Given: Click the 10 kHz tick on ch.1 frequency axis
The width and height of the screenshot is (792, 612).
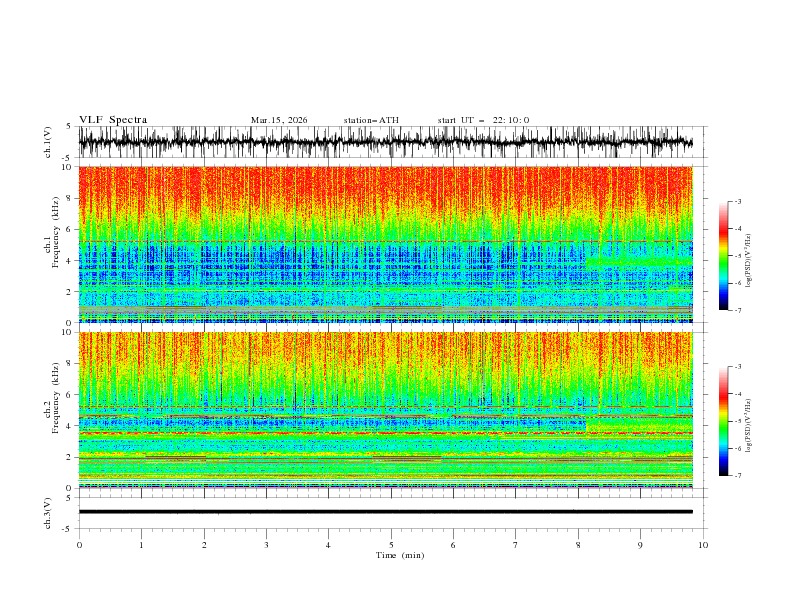Looking at the screenshot, I should tap(69, 167).
